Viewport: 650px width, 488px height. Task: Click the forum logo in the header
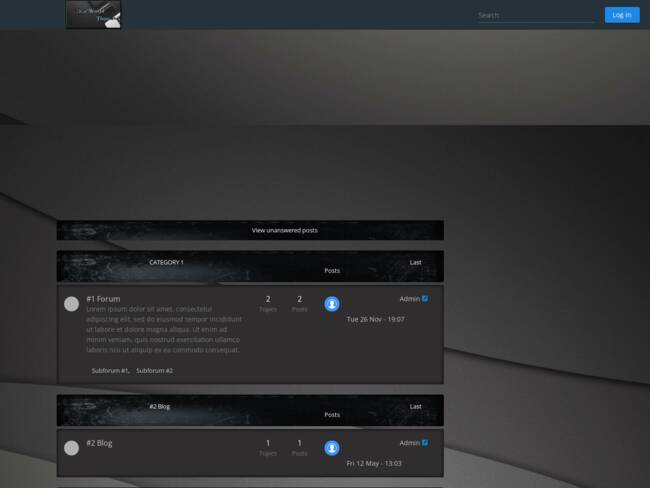[94, 15]
